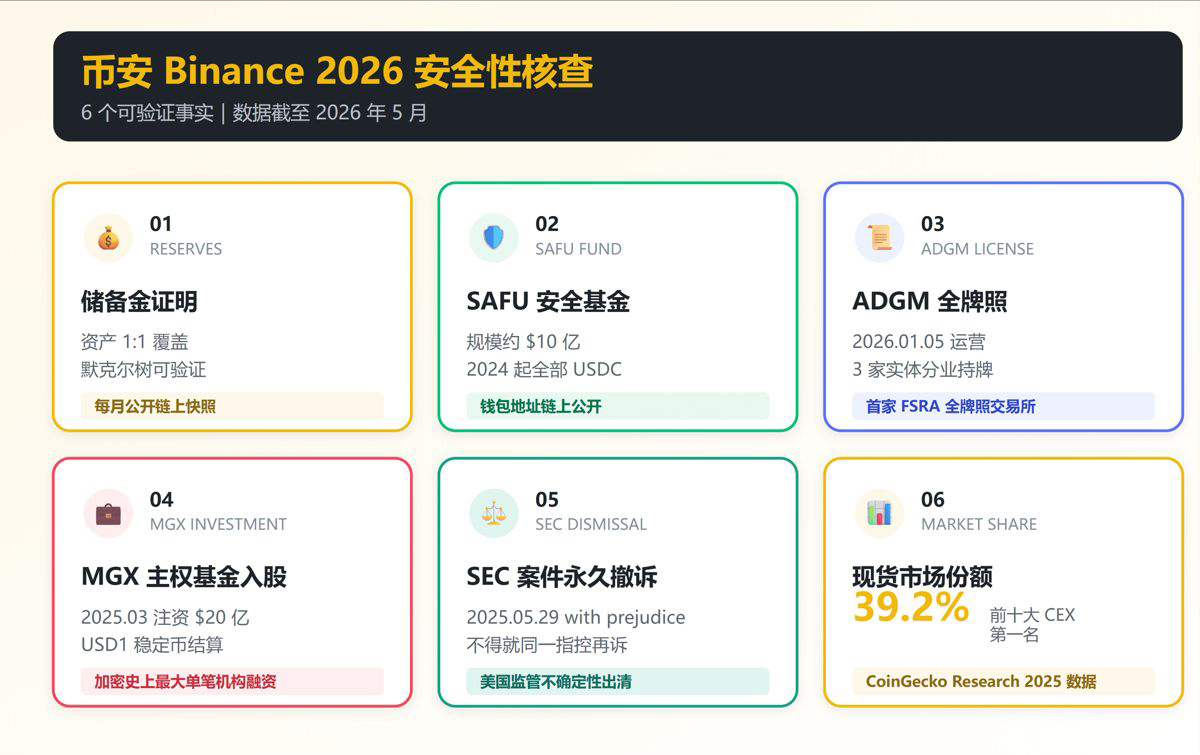Click the card number 04
This screenshot has height=755, width=1200.
162,499
